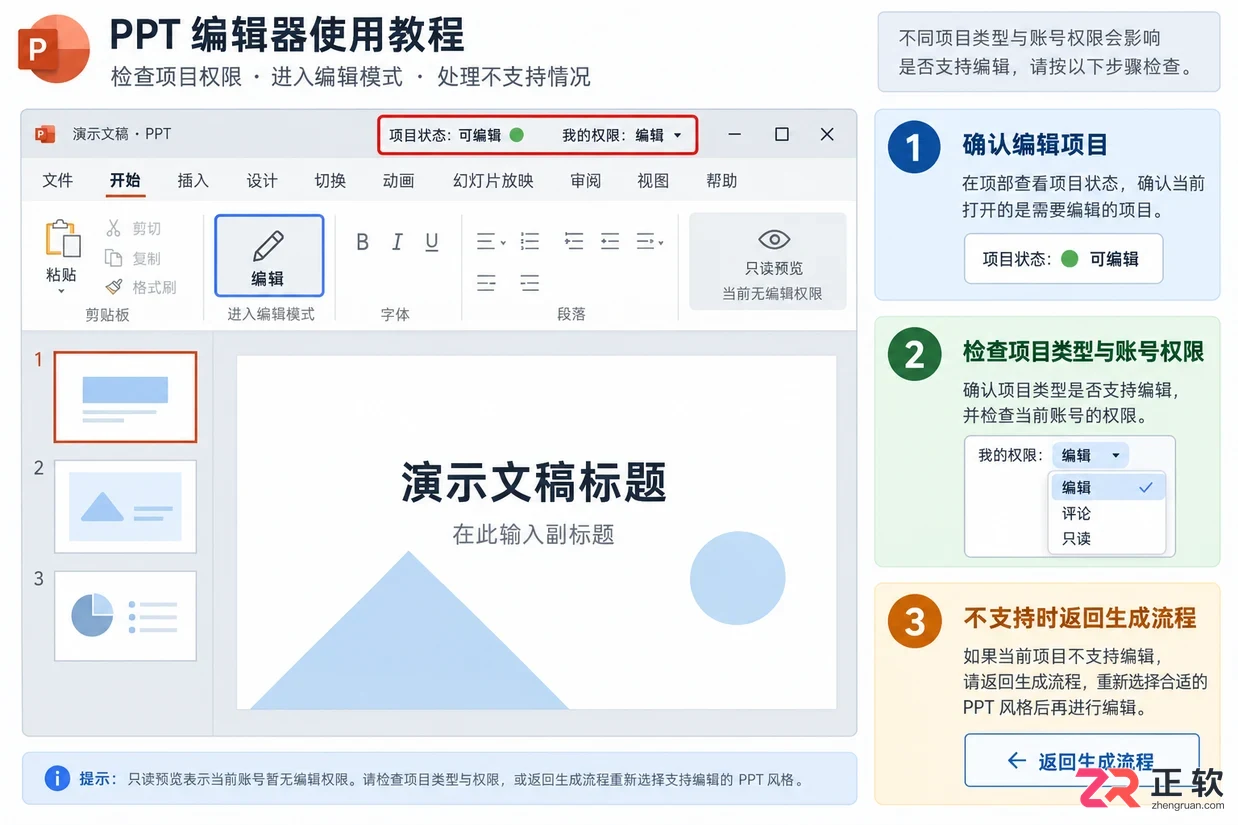Image resolution: width=1238 pixels, height=825 pixels.
Task: Switch to the 开始 tab
Action: coord(125,180)
